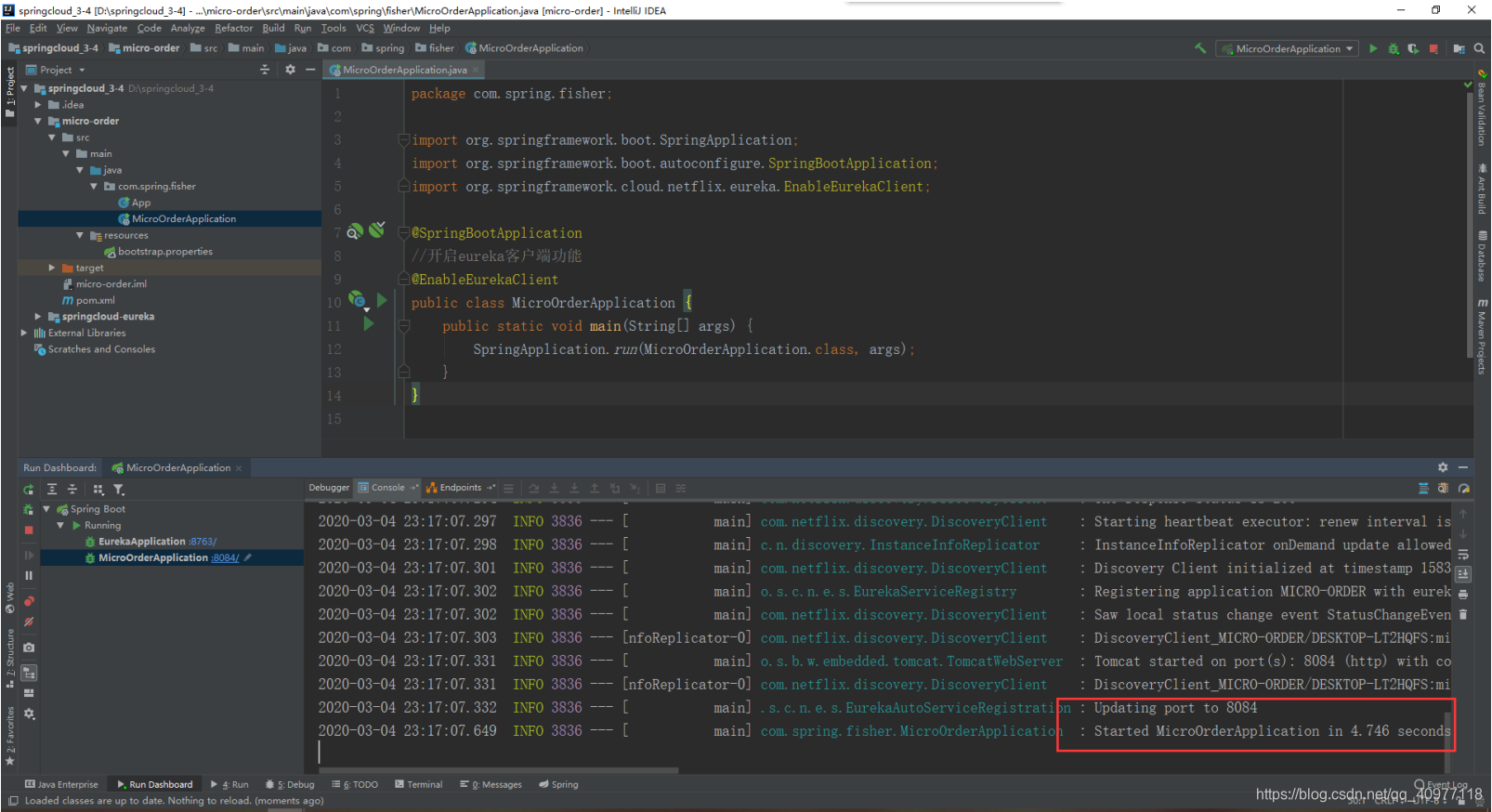
Task: Open MicroOrderApplication run configuration dropdown
Action: tap(1289, 48)
